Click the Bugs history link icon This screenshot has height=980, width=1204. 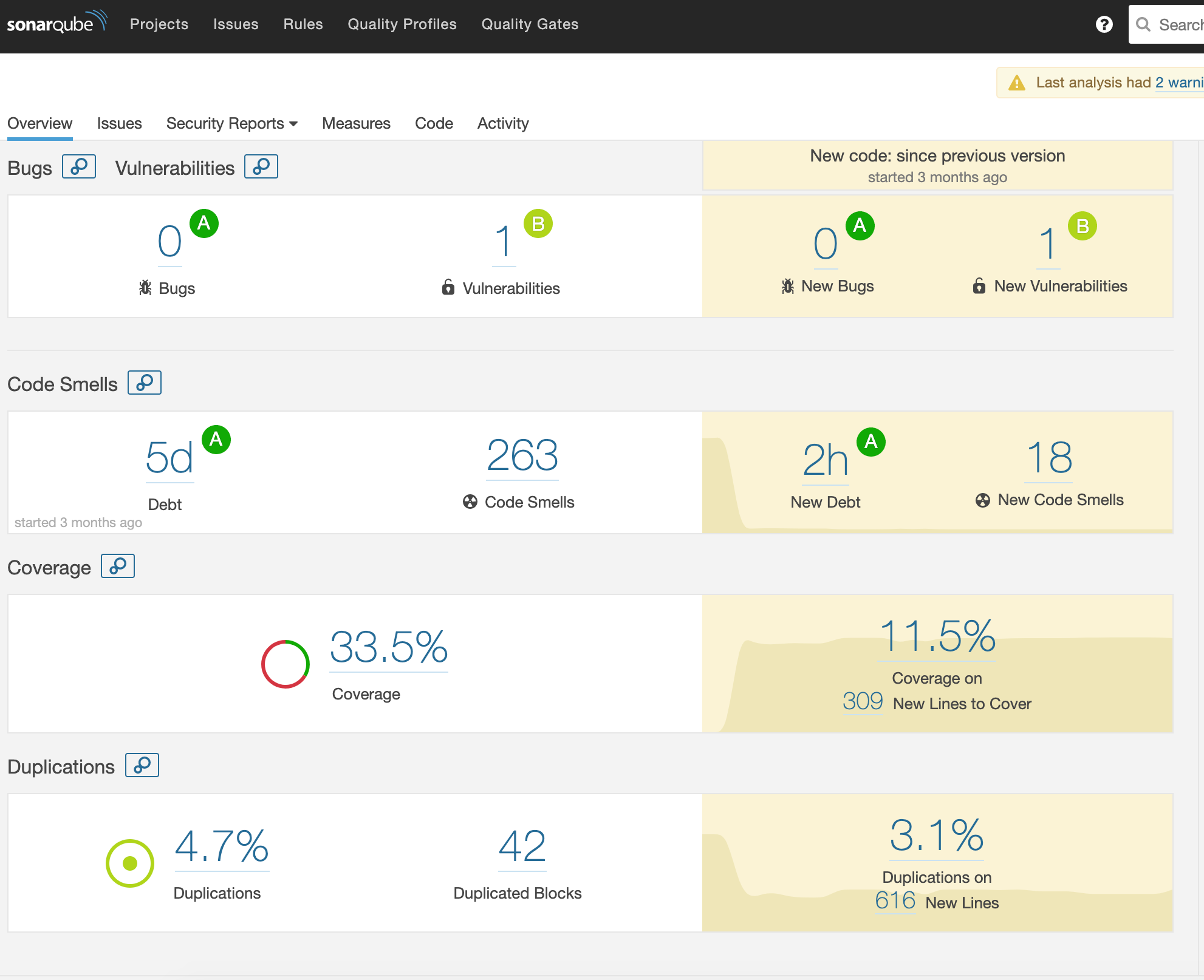[x=79, y=166]
